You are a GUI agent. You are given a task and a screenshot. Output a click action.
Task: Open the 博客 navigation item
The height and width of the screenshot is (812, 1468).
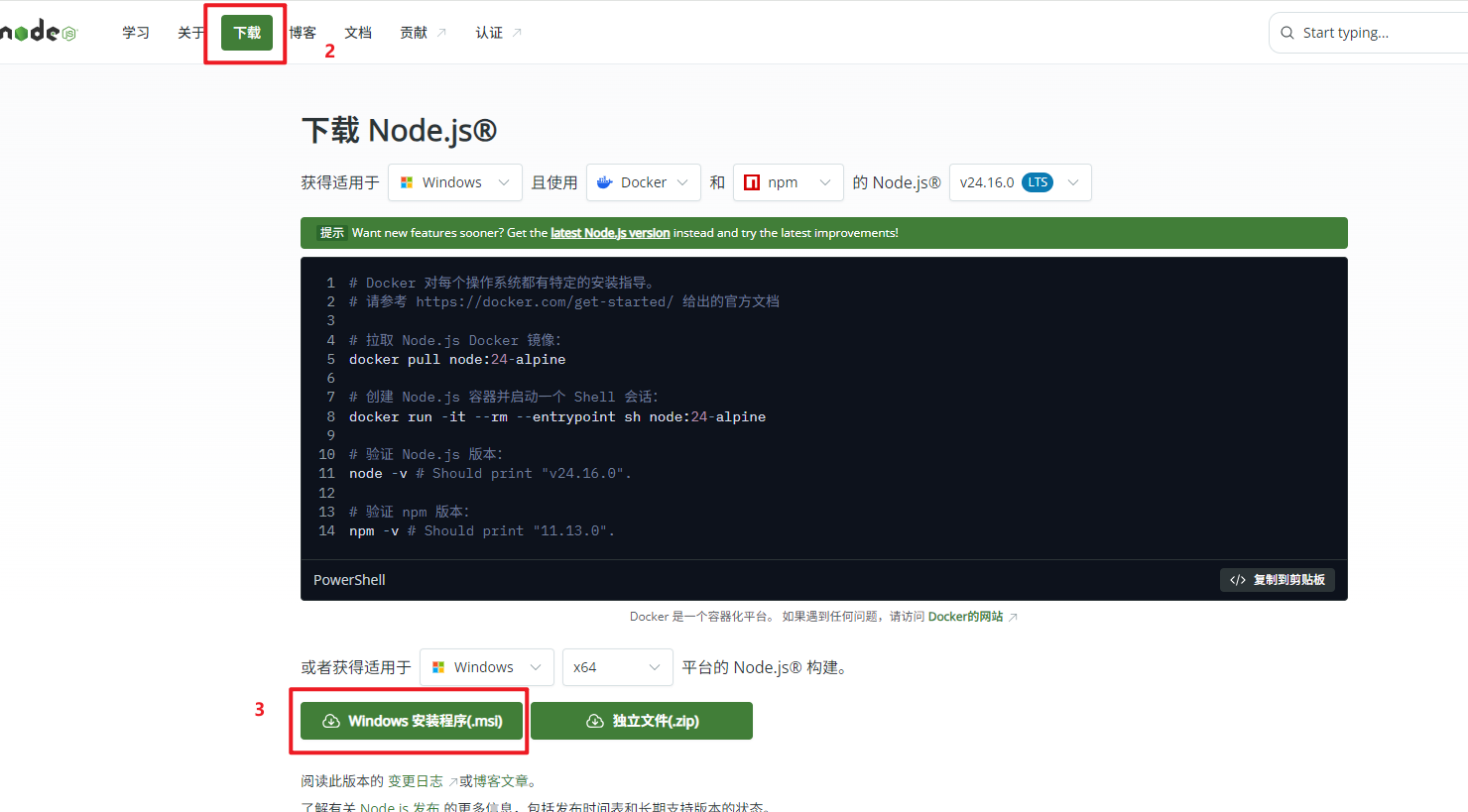(x=303, y=33)
